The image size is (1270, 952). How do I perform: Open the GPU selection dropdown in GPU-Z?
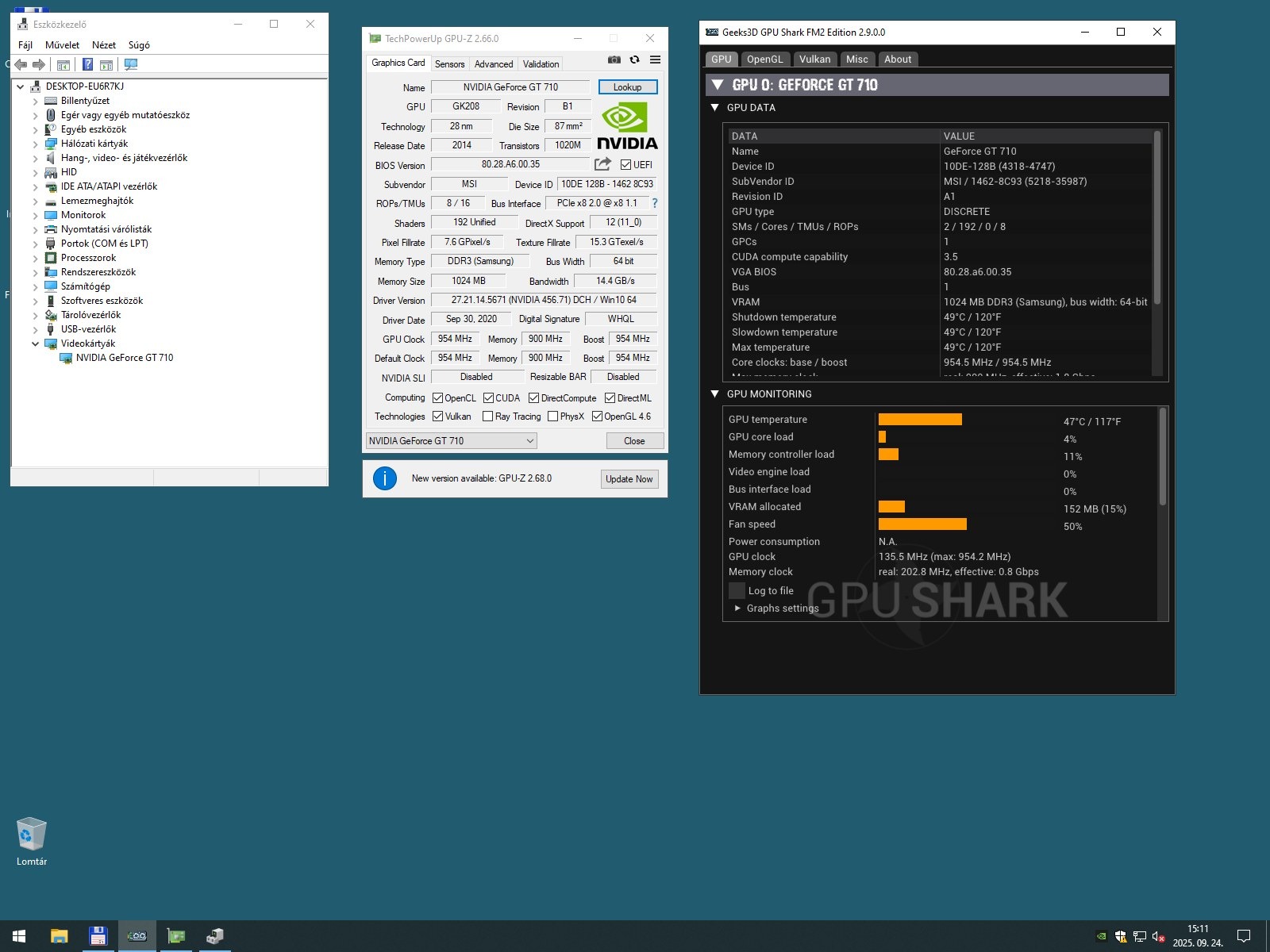[451, 441]
